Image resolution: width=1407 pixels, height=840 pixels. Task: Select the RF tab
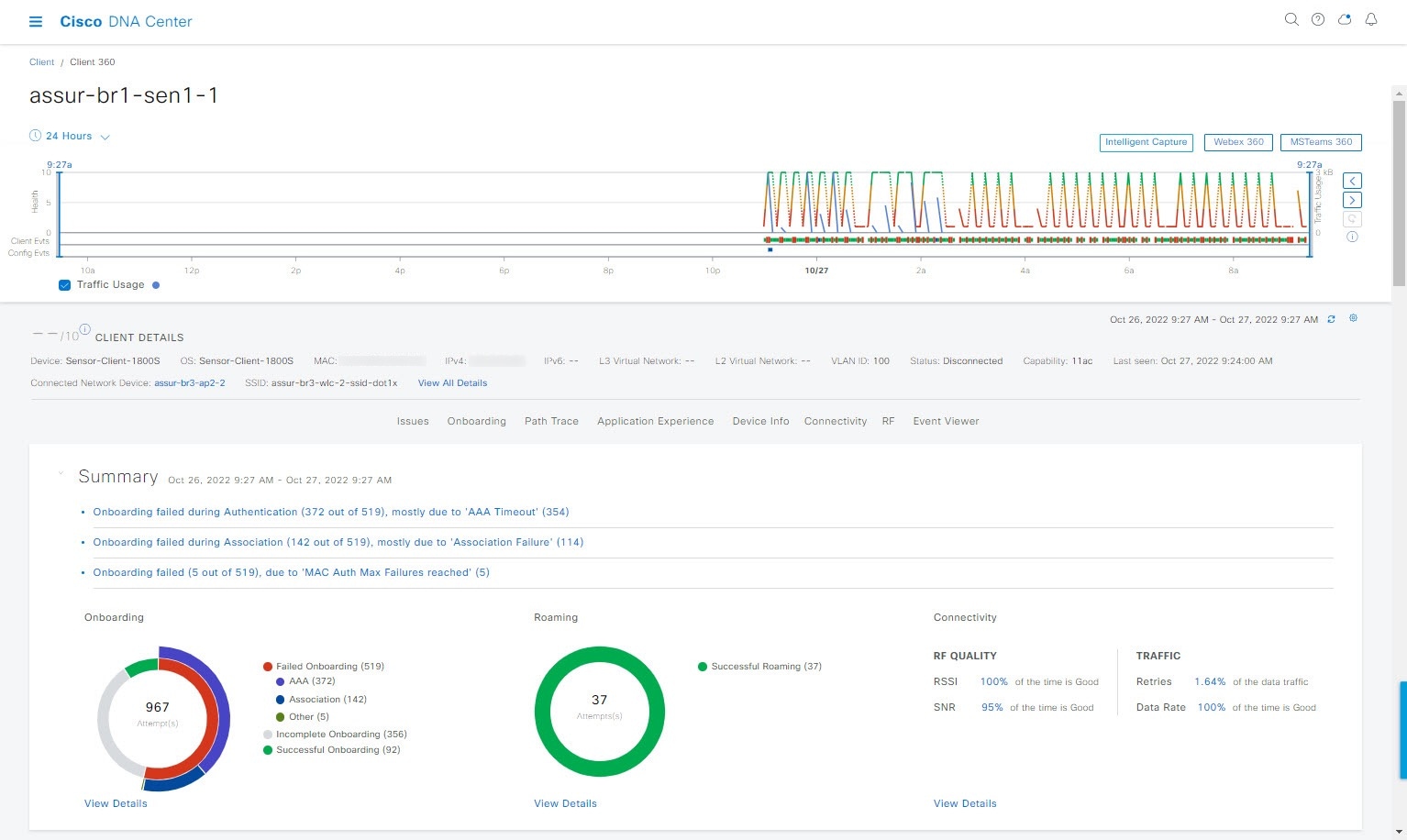[888, 421]
